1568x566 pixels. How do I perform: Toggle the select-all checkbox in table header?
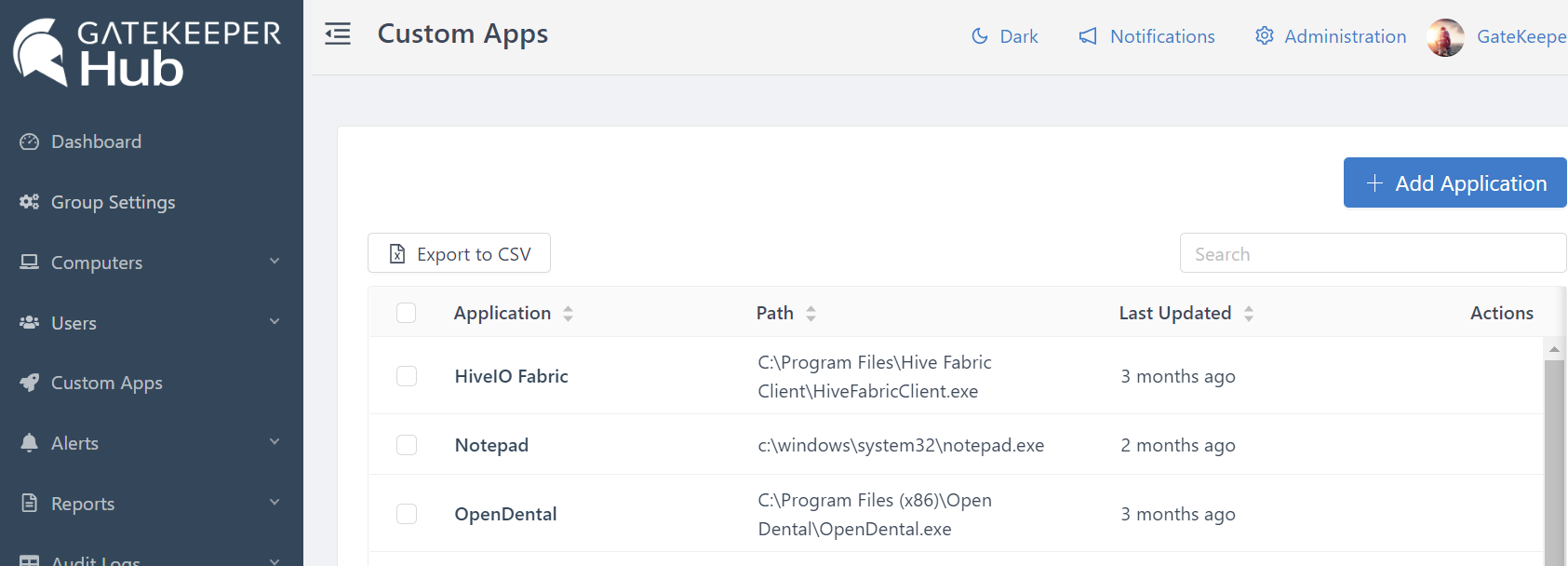click(x=407, y=313)
